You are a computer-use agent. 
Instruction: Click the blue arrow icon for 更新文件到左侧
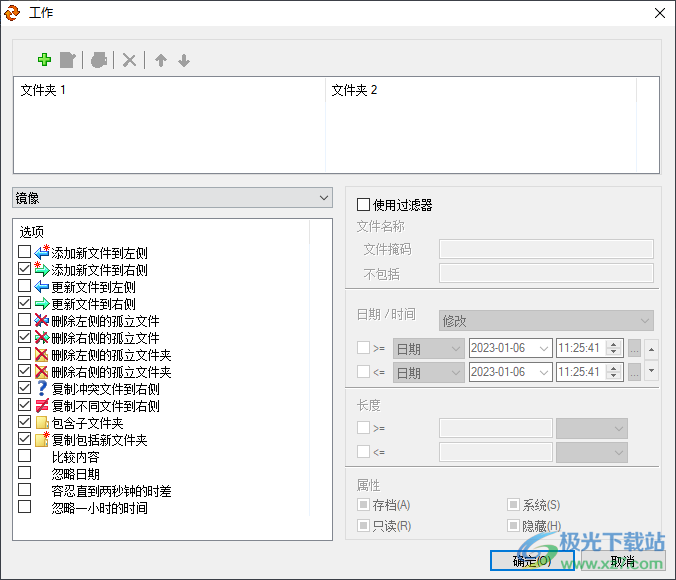[42, 286]
